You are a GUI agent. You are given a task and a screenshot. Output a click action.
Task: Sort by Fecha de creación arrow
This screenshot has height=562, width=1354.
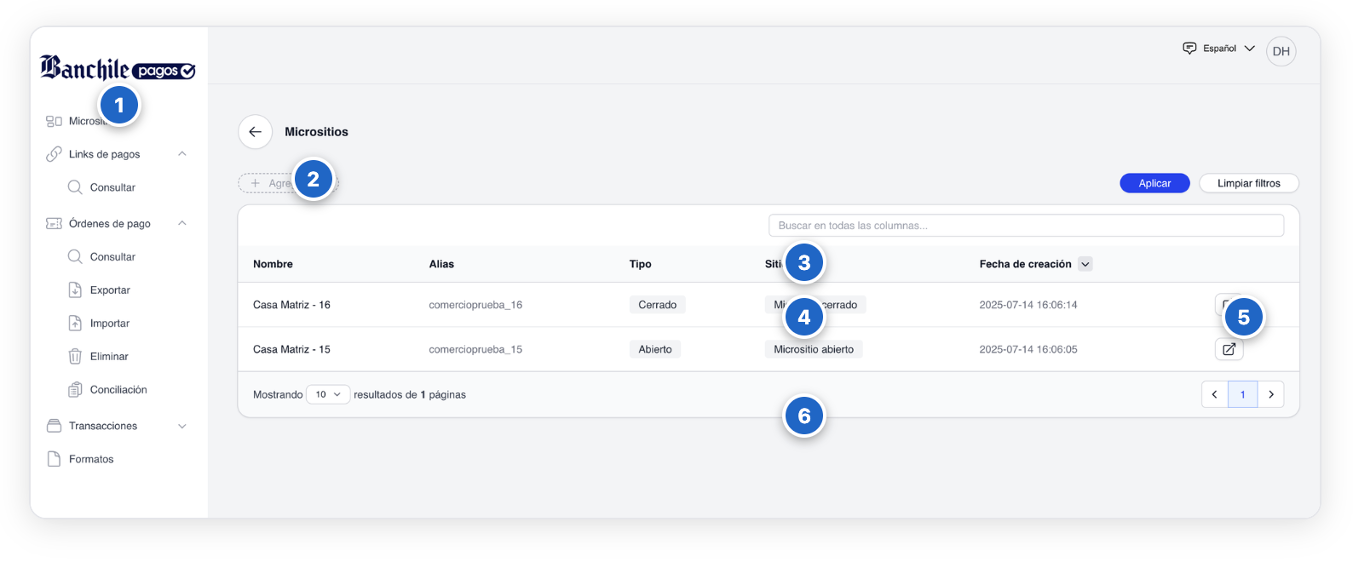[1086, 264]
